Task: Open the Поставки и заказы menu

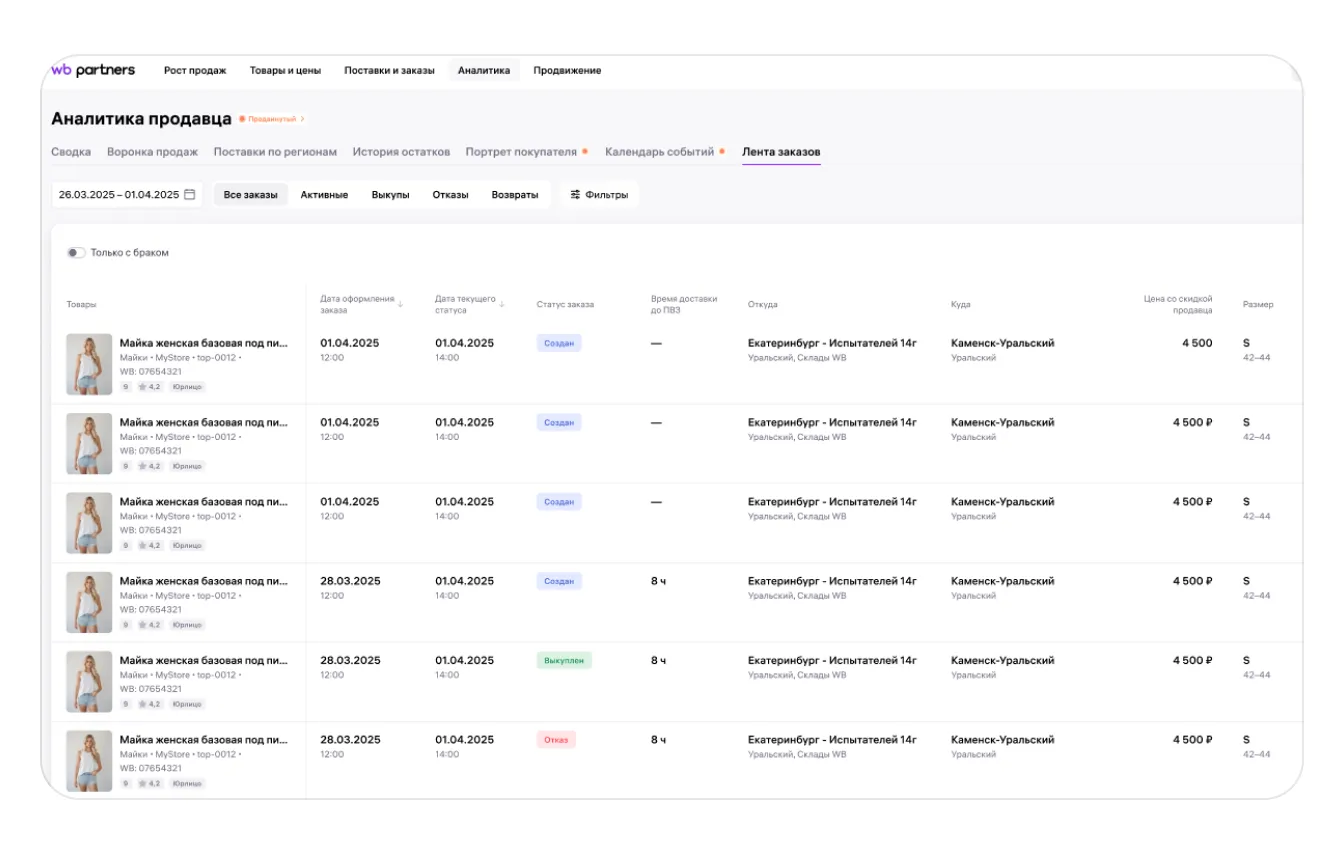Action: coord(389,71)
